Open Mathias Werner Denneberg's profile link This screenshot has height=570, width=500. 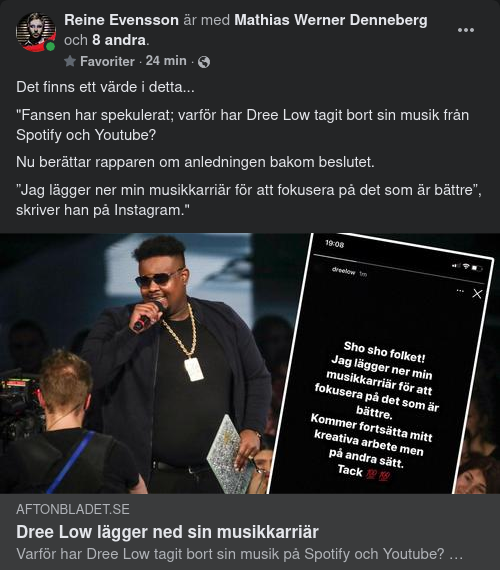coord(331,20)
